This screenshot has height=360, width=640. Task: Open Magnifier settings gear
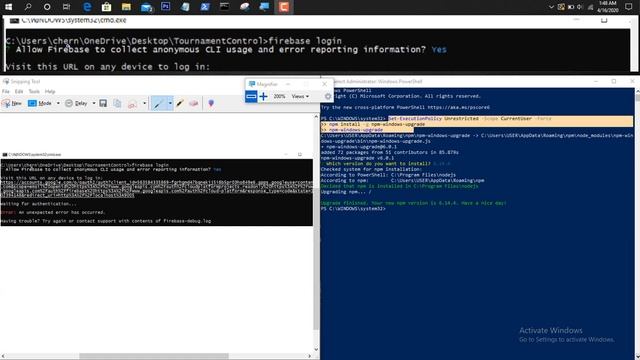coord(328,96)
